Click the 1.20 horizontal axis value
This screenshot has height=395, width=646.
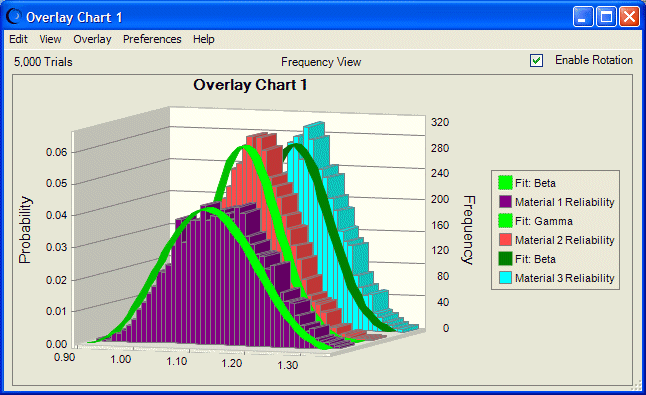pyautogui.click(x=232, y=363)
